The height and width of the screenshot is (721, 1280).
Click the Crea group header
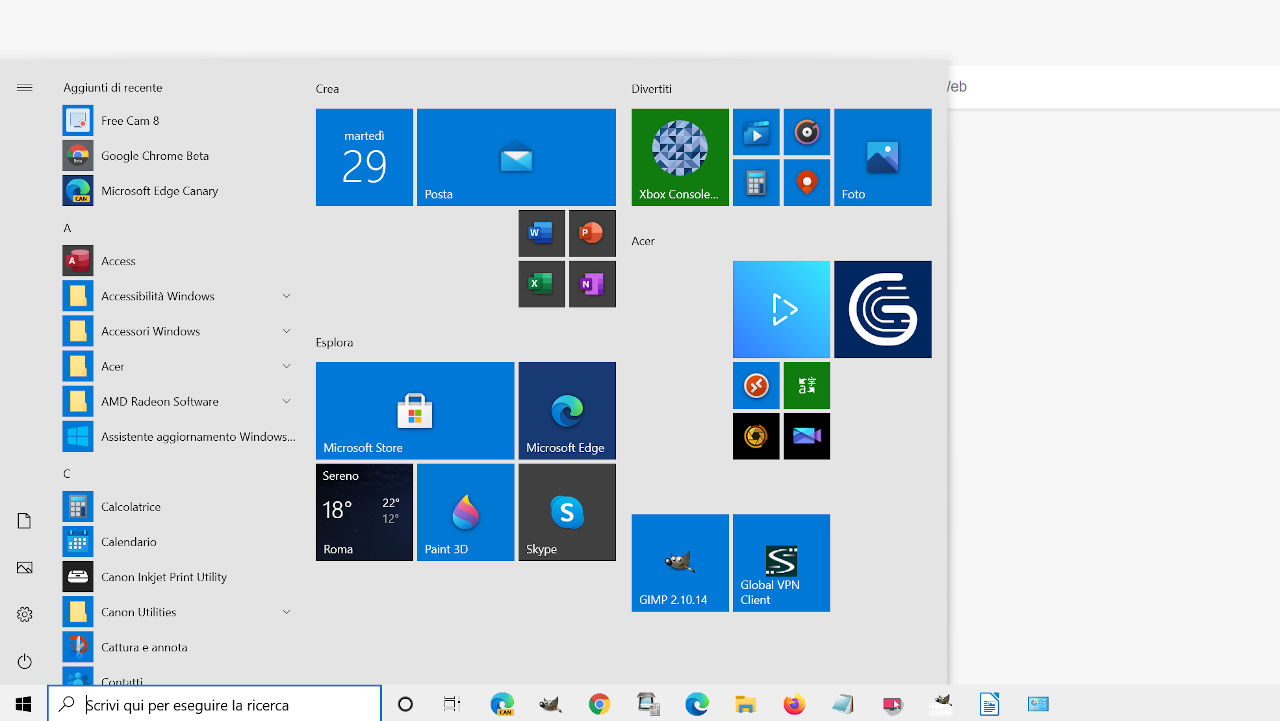327,89
